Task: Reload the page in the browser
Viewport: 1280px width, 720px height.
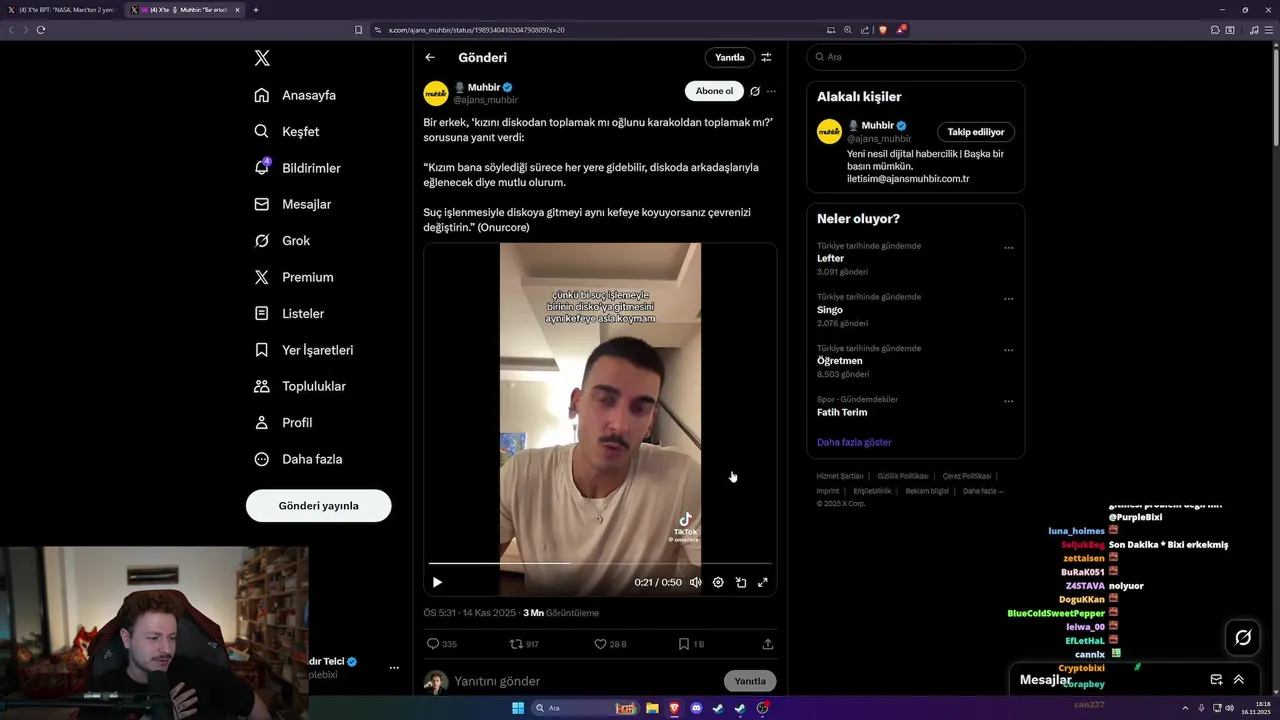Action: [41, 30]
